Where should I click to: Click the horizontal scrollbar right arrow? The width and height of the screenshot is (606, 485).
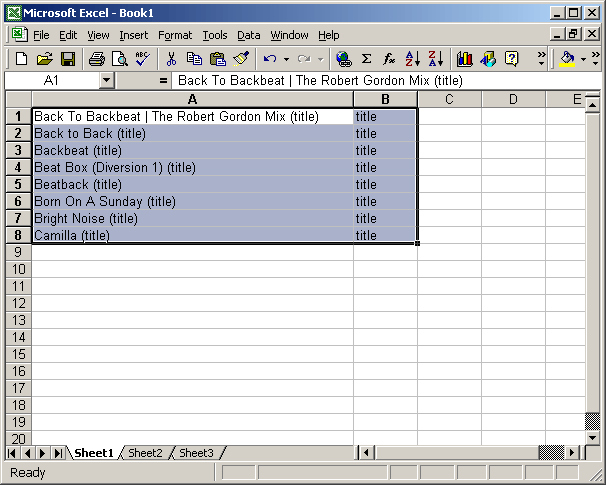572,453
